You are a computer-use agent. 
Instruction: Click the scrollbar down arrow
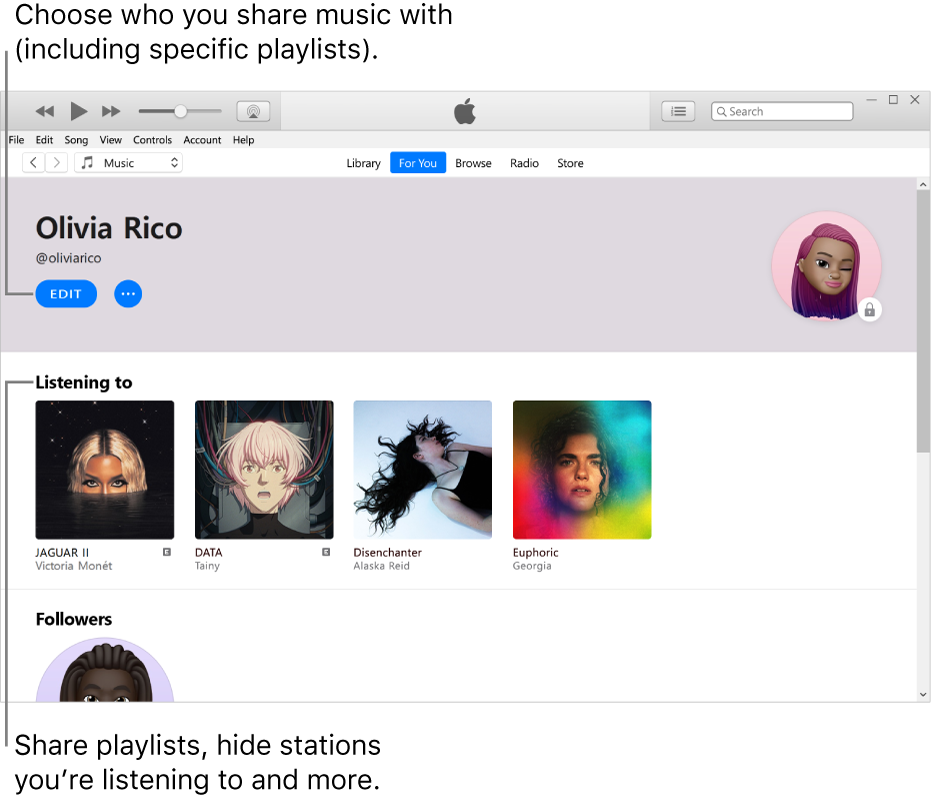pos(924,694)
